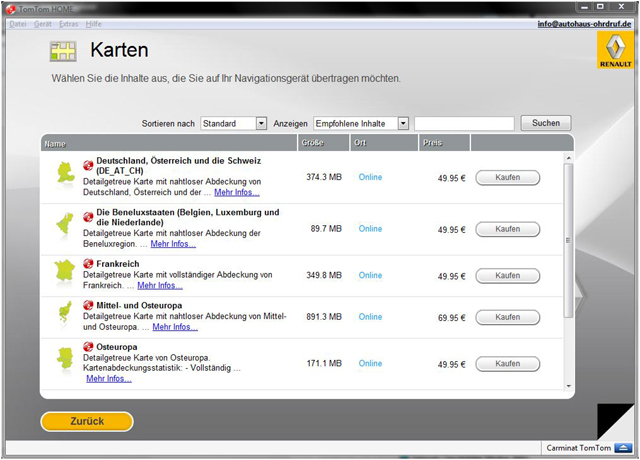640x460 pixels.
Task: Click the Karten header map icon
Action: (63, 51)
